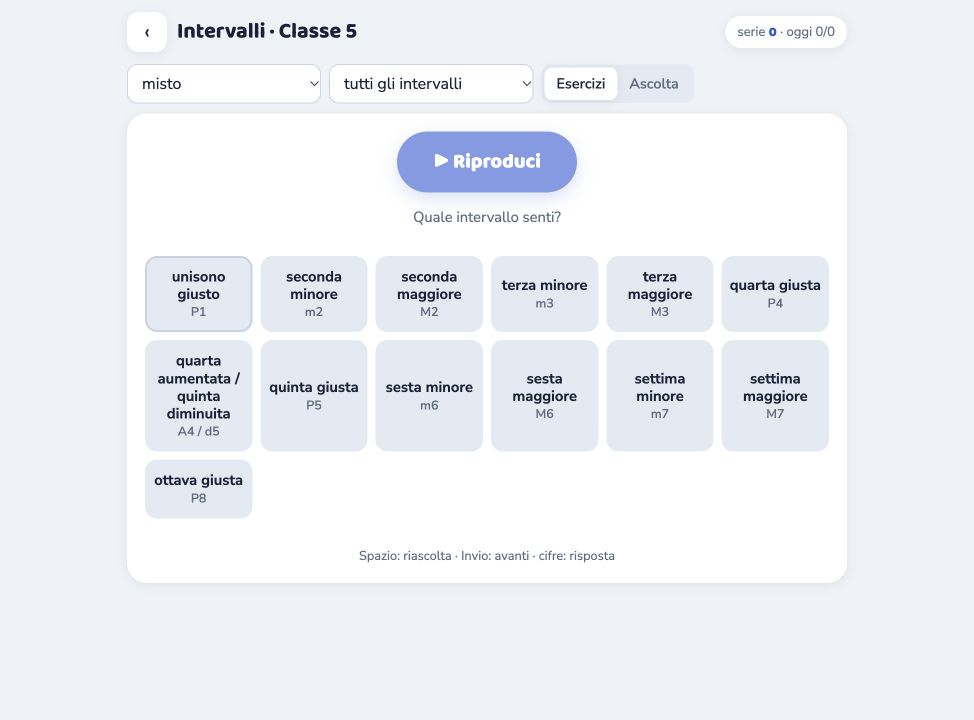Click the prompt "Quale intervallo senti?"
974x720 pixels.
[487, 217]
